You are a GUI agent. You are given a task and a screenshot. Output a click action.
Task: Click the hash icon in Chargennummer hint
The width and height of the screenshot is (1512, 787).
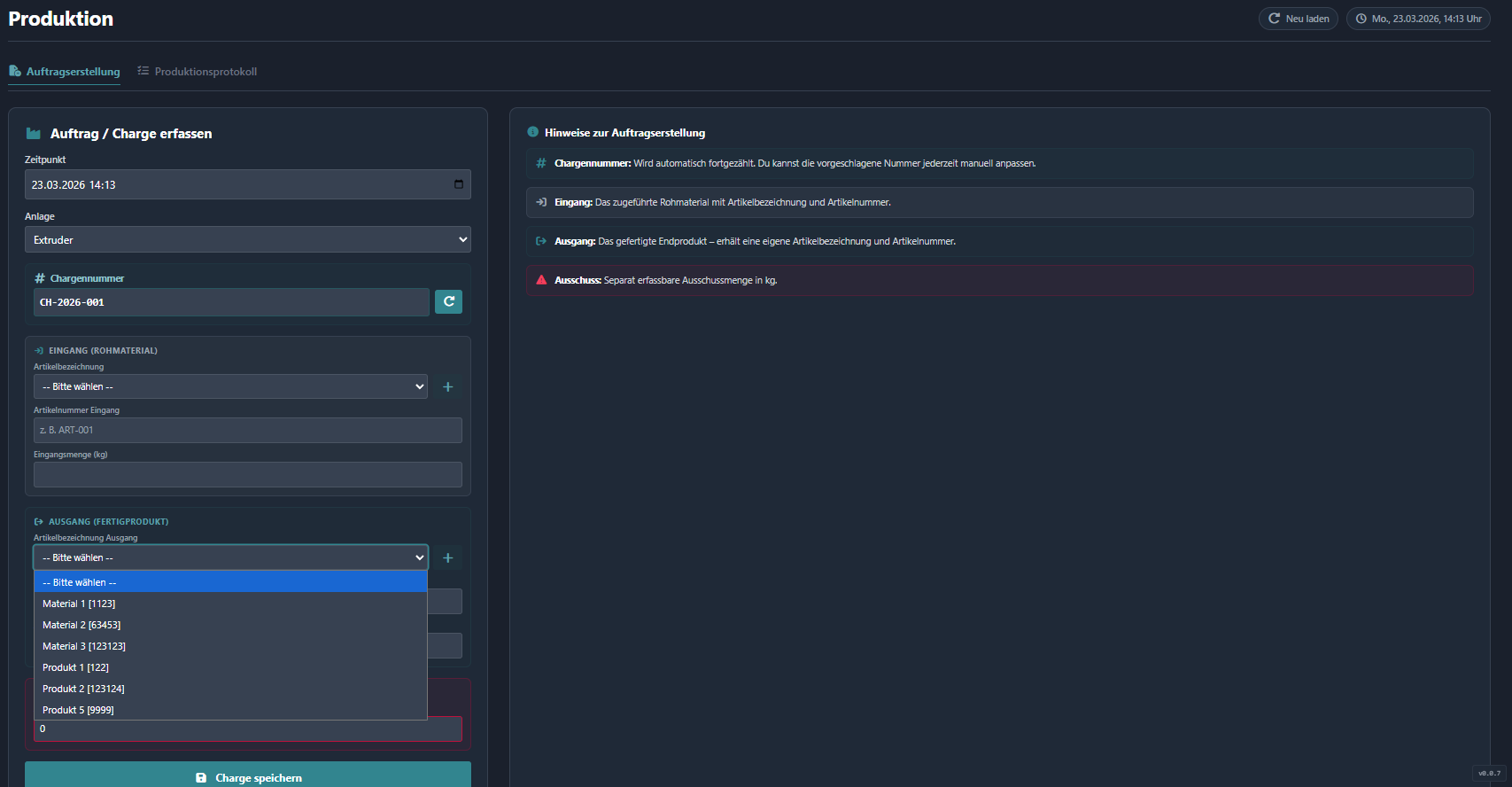tap(541, 163)
